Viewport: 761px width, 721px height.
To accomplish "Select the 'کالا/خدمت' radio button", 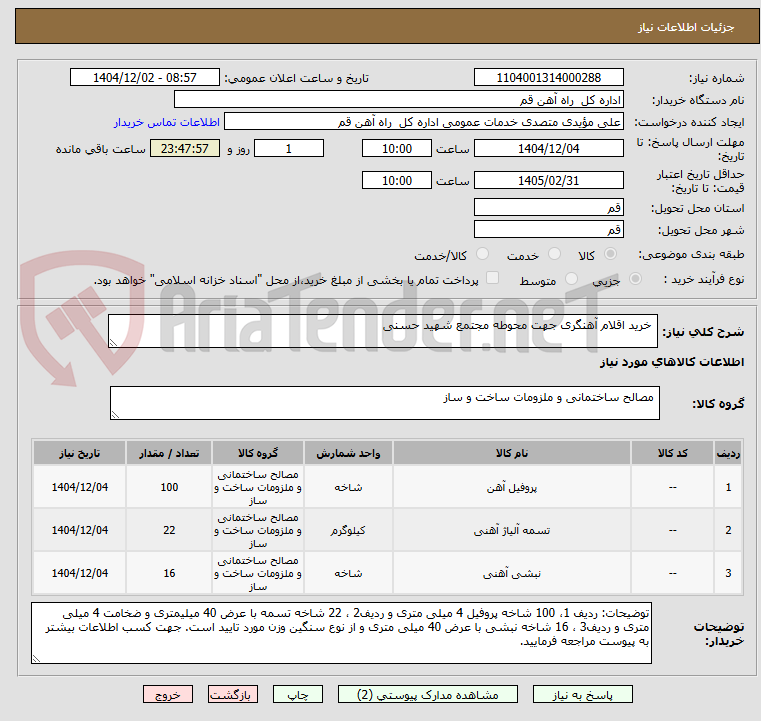I will [482, 254].
